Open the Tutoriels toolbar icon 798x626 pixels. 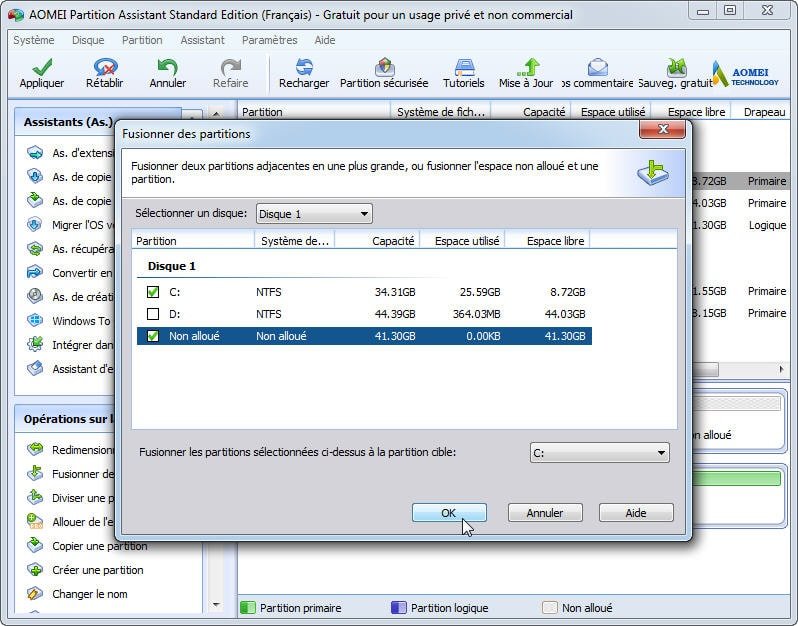(464, 67)
